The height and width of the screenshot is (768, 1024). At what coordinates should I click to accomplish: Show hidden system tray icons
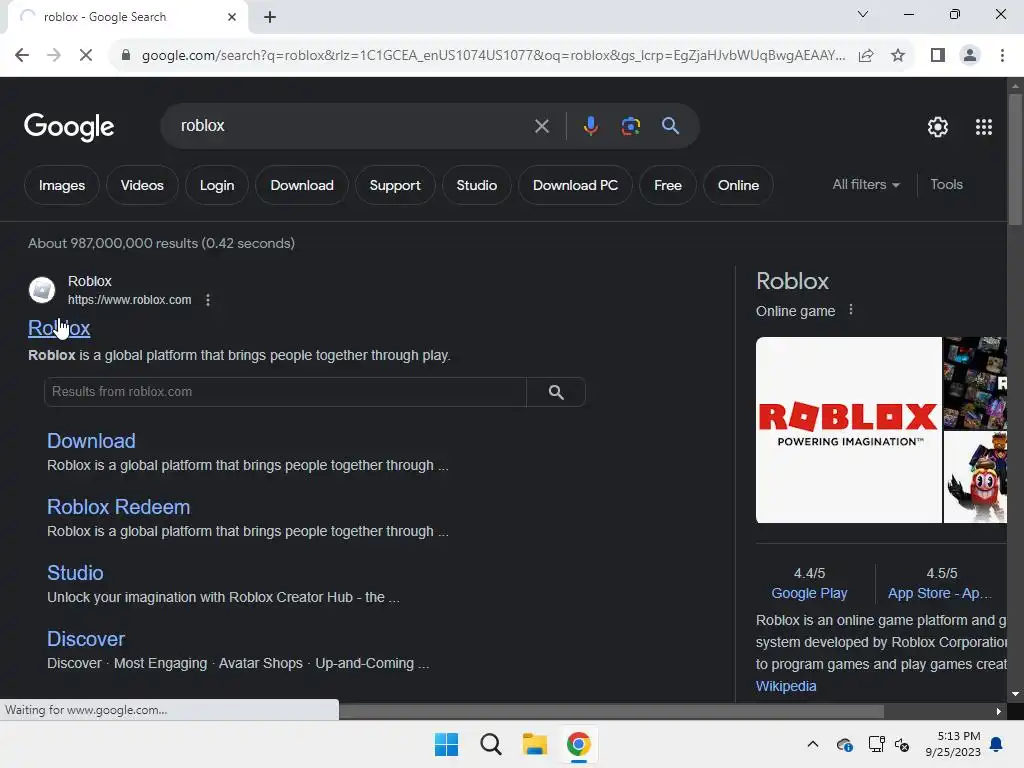812,744
